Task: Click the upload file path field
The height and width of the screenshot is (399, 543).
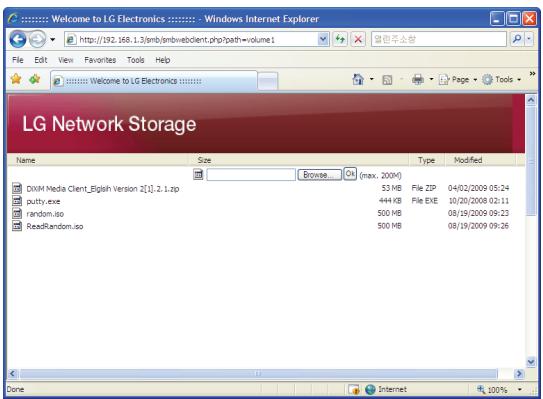Action: tap(251, 175)
